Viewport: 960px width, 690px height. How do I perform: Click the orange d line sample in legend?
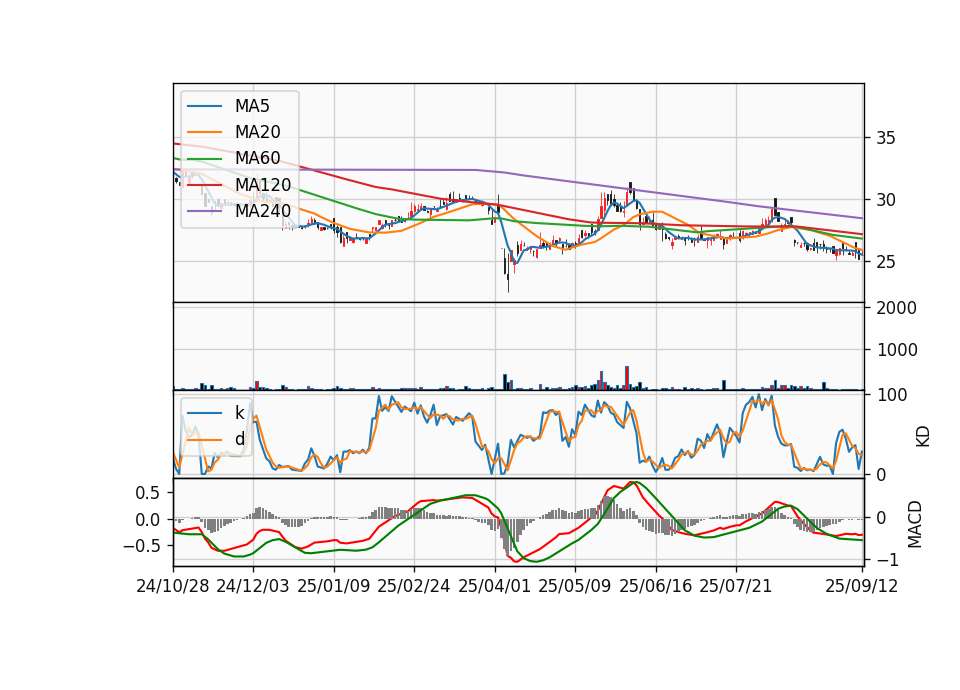pos(204,439)
